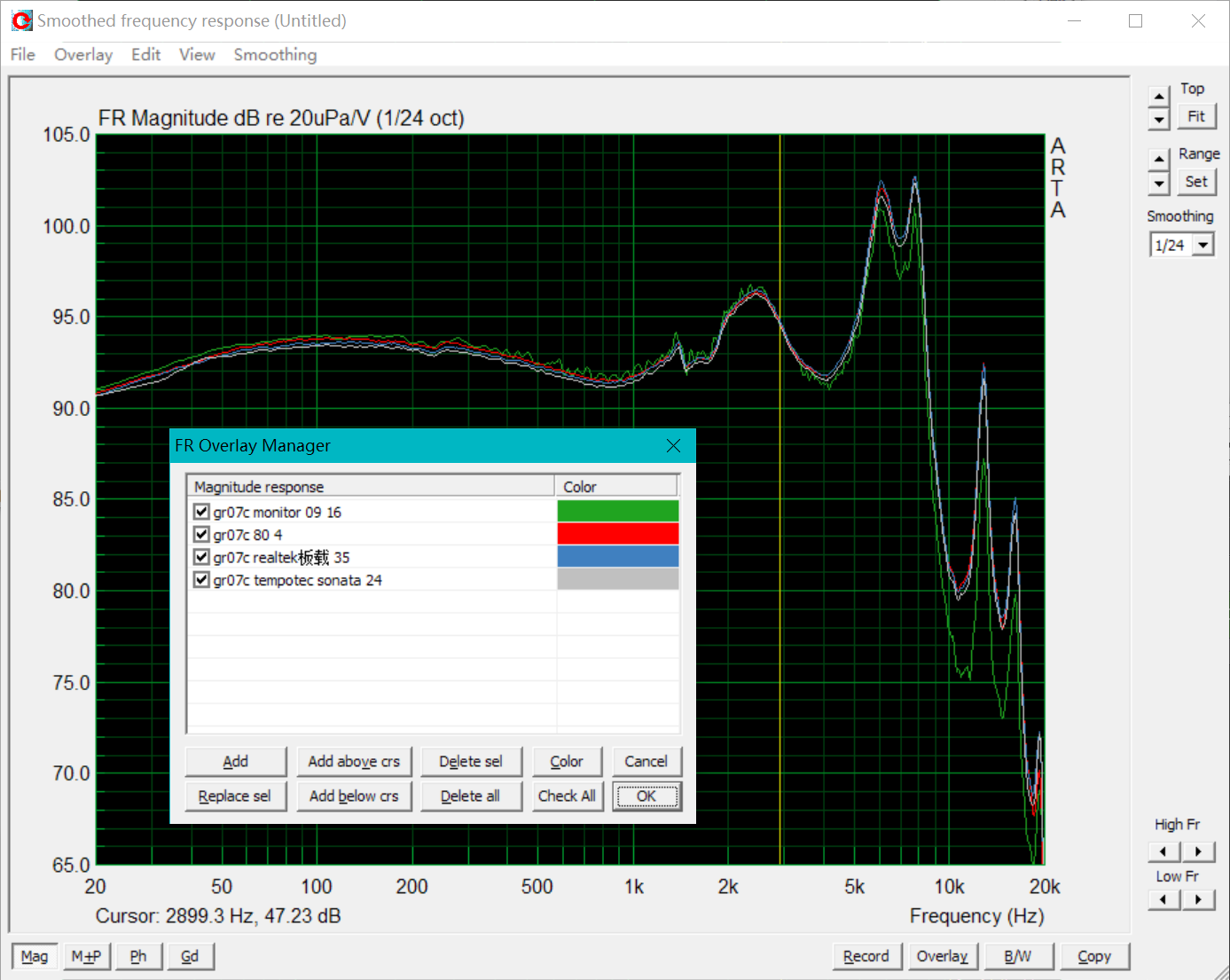This screenshot has height=980, width=1230.
Task: Select the Mag display mode
Action: 34,956
